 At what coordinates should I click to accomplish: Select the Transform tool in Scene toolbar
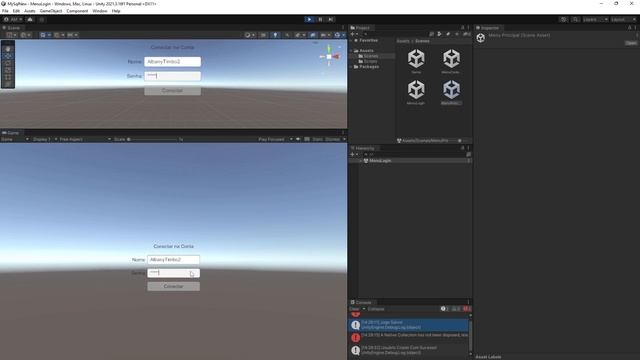pyautogui.click(x=8, y=83)
